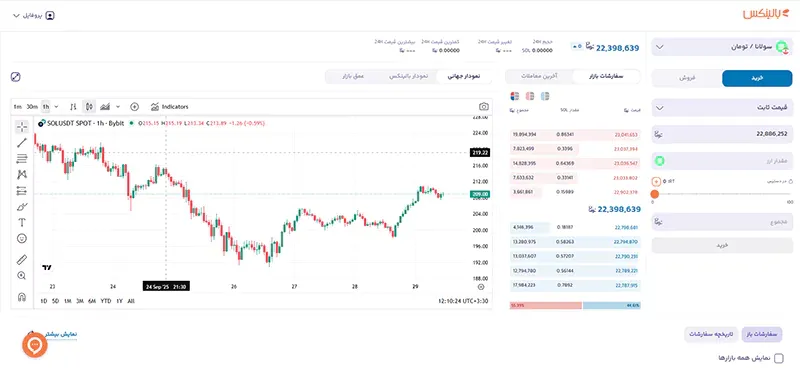Show both buy and sell order book view
Viewport: 800px width, 379px height.
515,96
